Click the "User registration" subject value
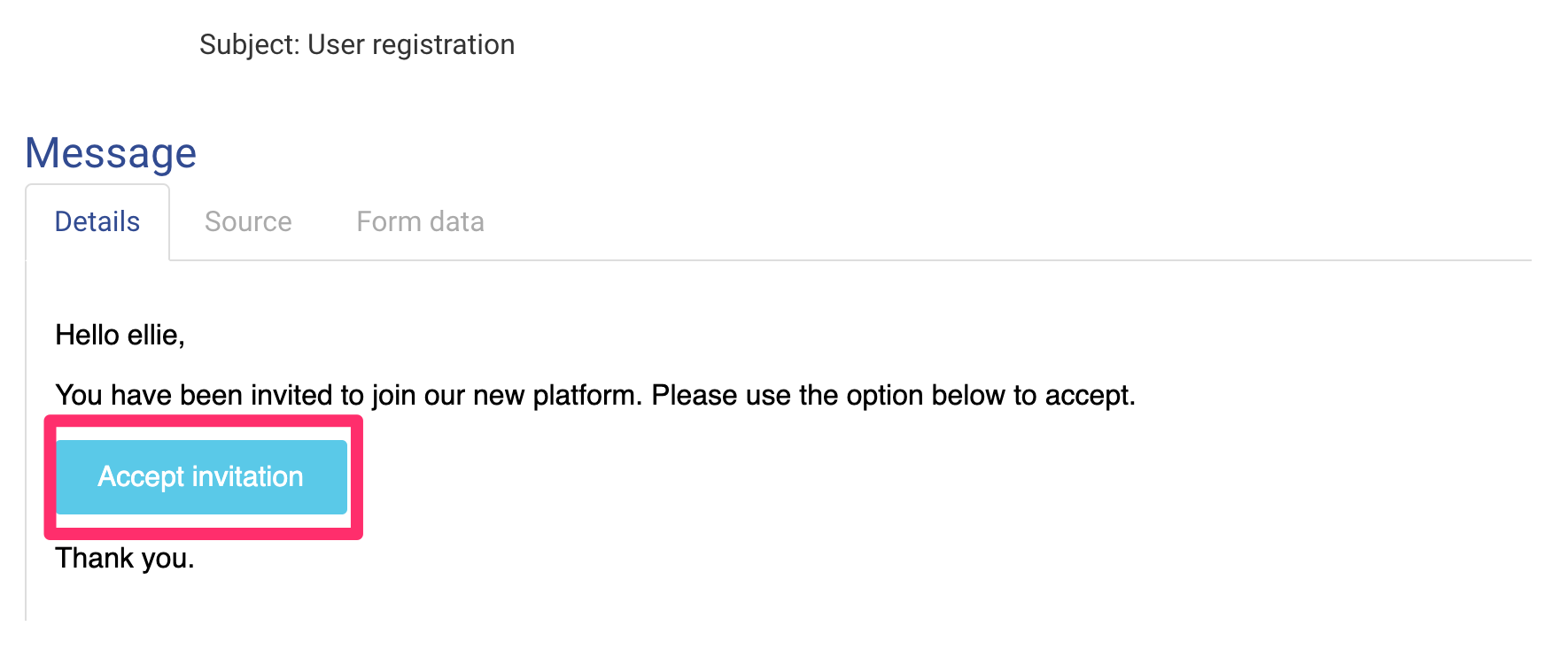The height and width of the screenshot is (657, 1568). pos(410,44)
